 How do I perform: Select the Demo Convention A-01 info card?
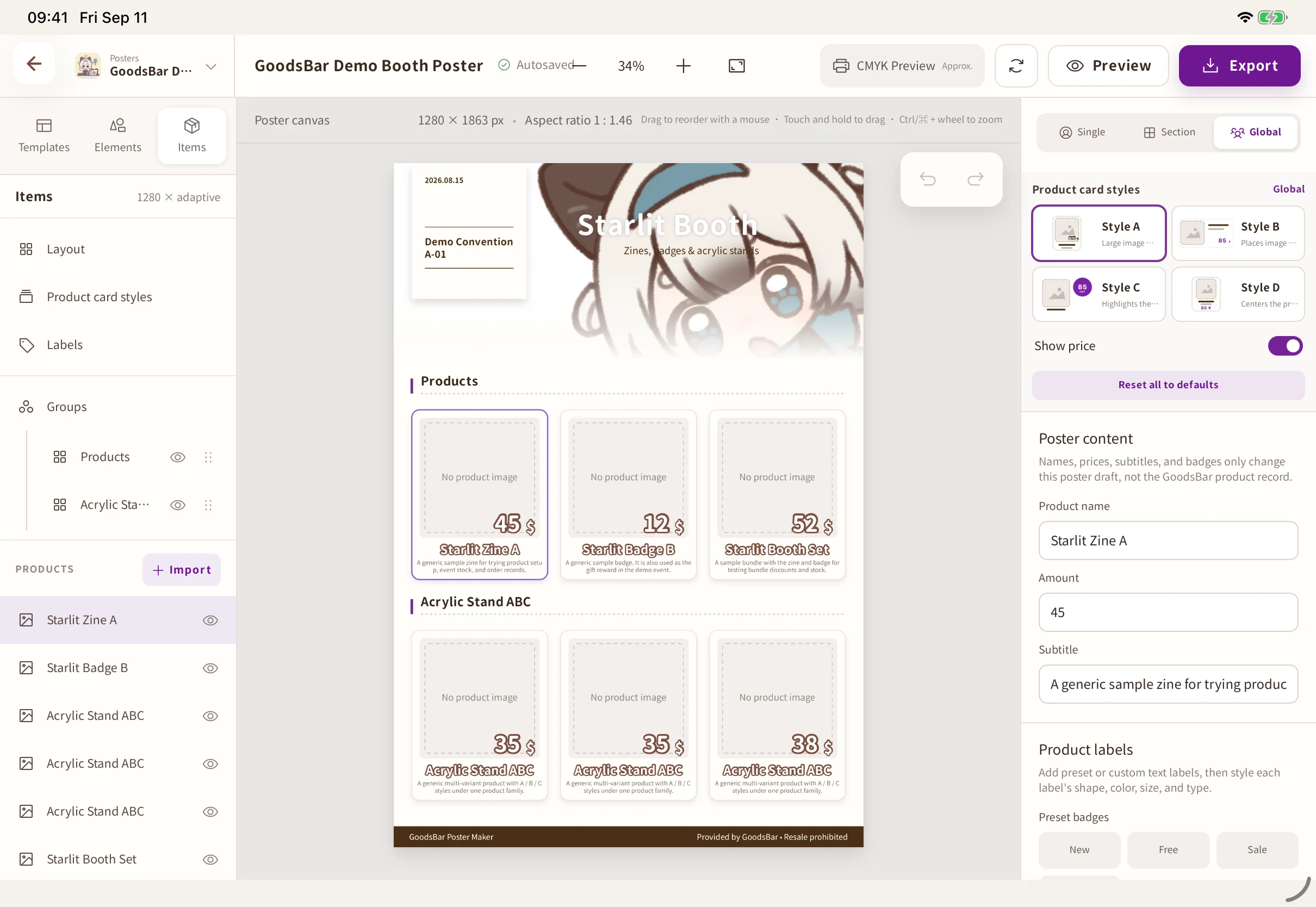469,231
